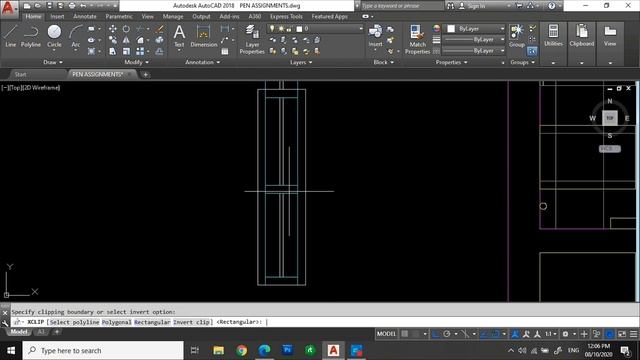Open Google Chrome from taskbar
Image resolution: width=640 pixels, height=360 pixels.
(x=241, y=350)
